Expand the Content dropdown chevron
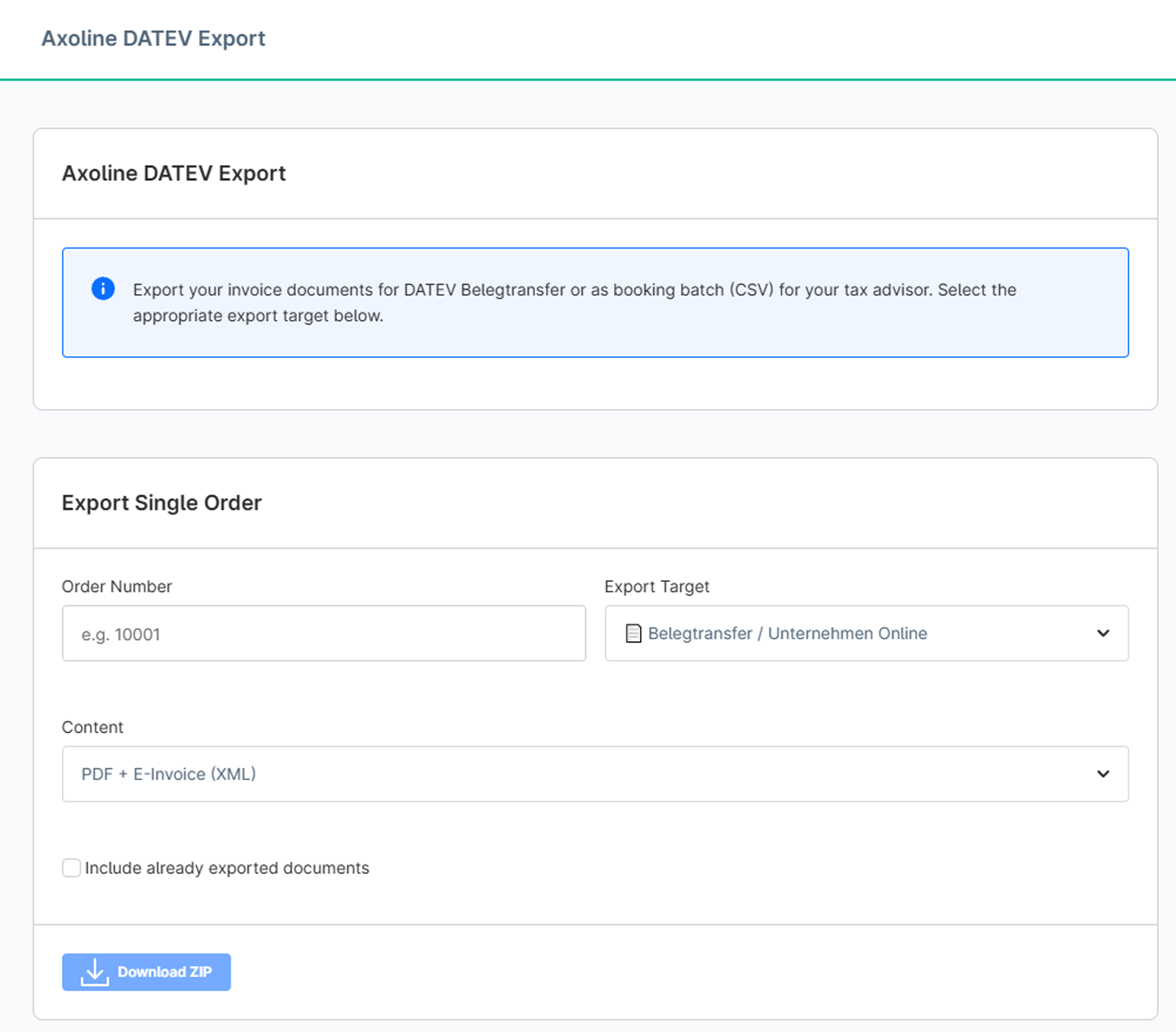The height and width of the screenshot is (1032, 1176). [1103, 774]
